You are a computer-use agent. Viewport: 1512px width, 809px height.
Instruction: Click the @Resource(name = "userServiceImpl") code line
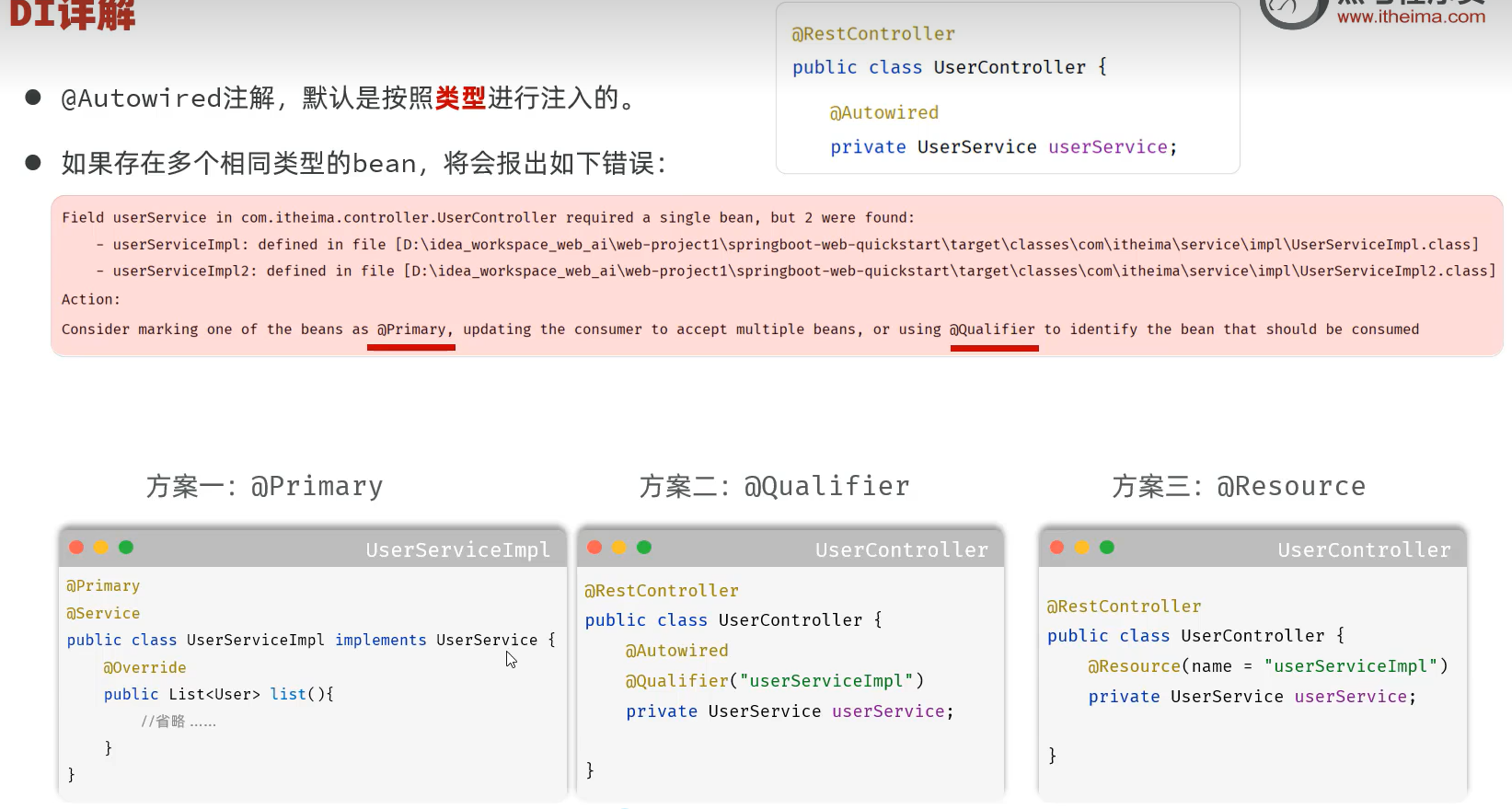pos(1267,666)
